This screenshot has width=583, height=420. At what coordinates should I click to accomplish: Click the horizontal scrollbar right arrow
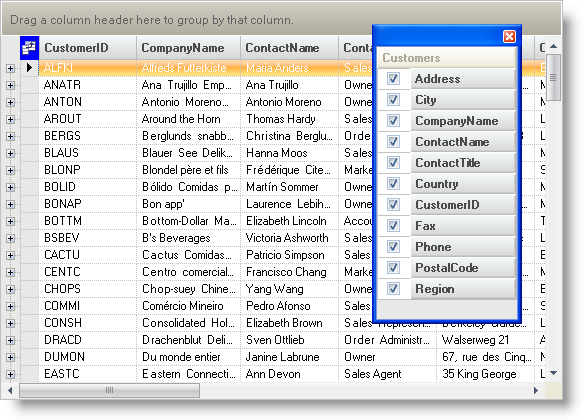(x=536, y=390)
